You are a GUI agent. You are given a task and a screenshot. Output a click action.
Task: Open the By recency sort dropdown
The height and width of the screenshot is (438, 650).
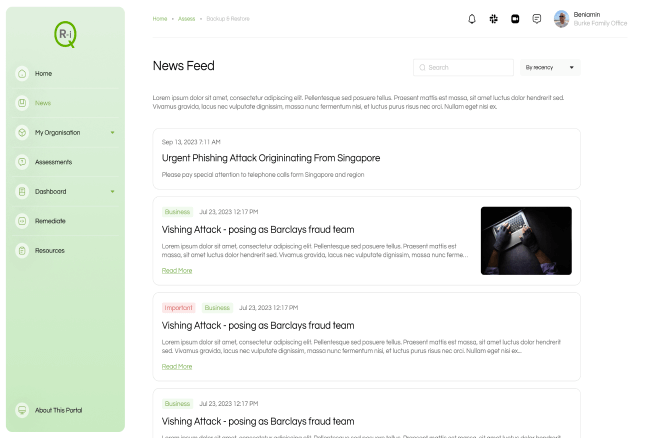coord(550,68)
